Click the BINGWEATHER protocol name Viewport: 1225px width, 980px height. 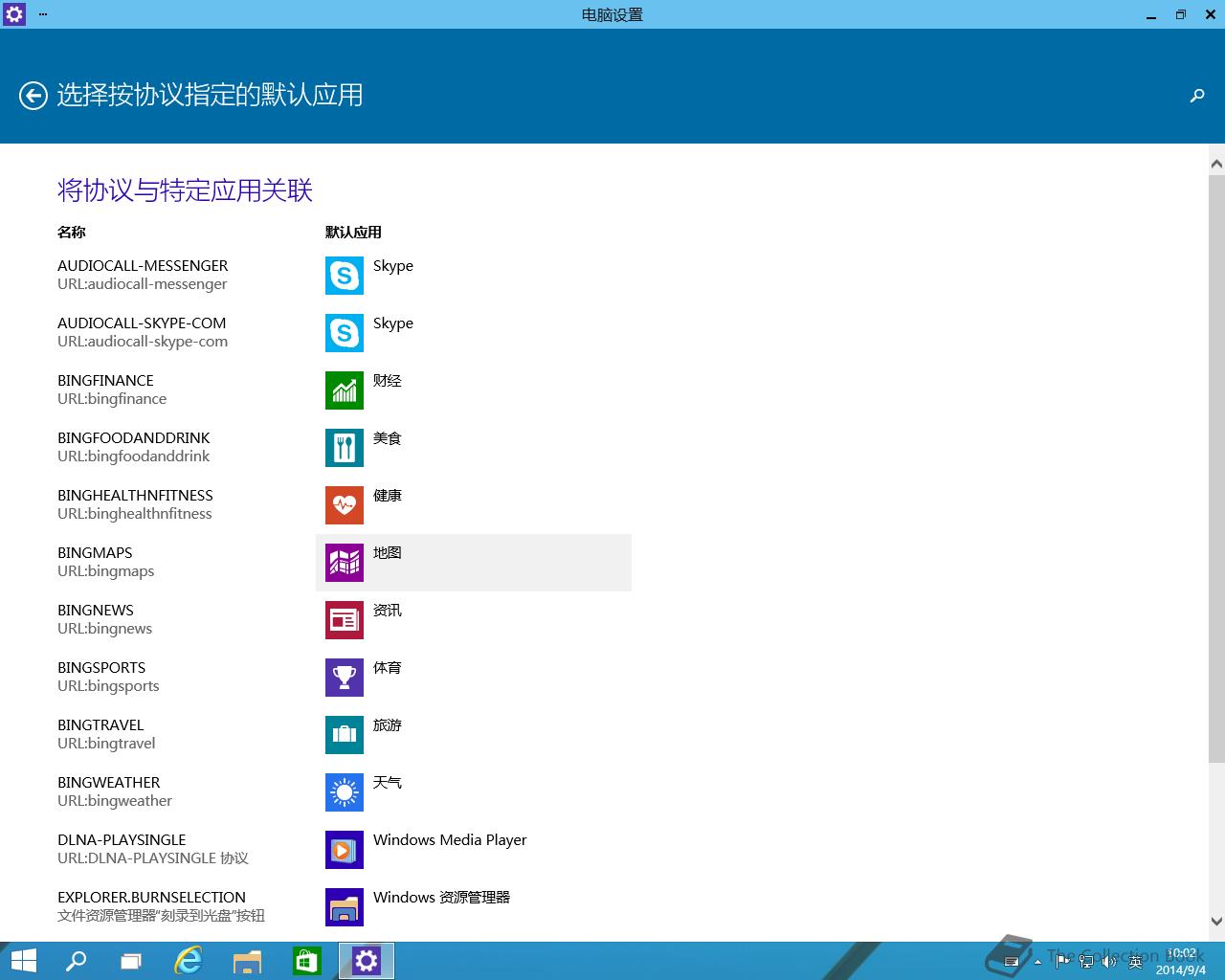coord(109,783)
